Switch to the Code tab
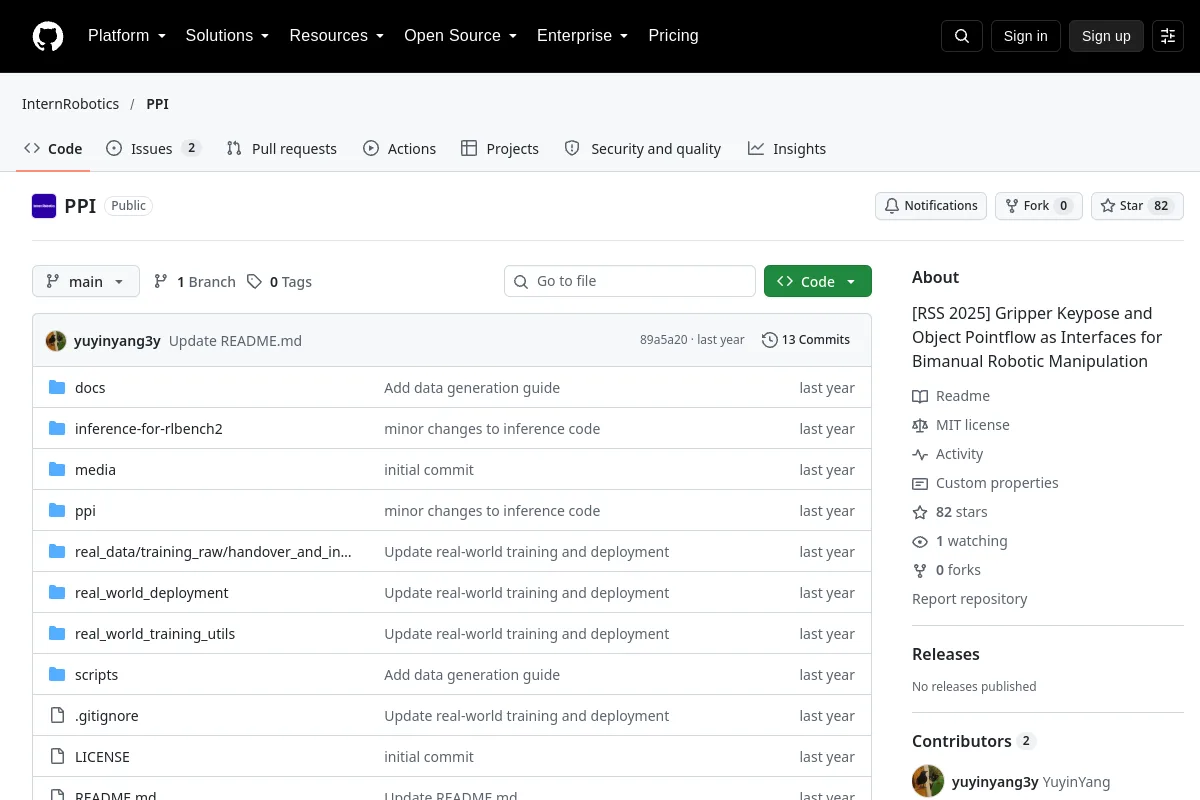This screenshot has height=800, width=1200. [x=53, y=149]
